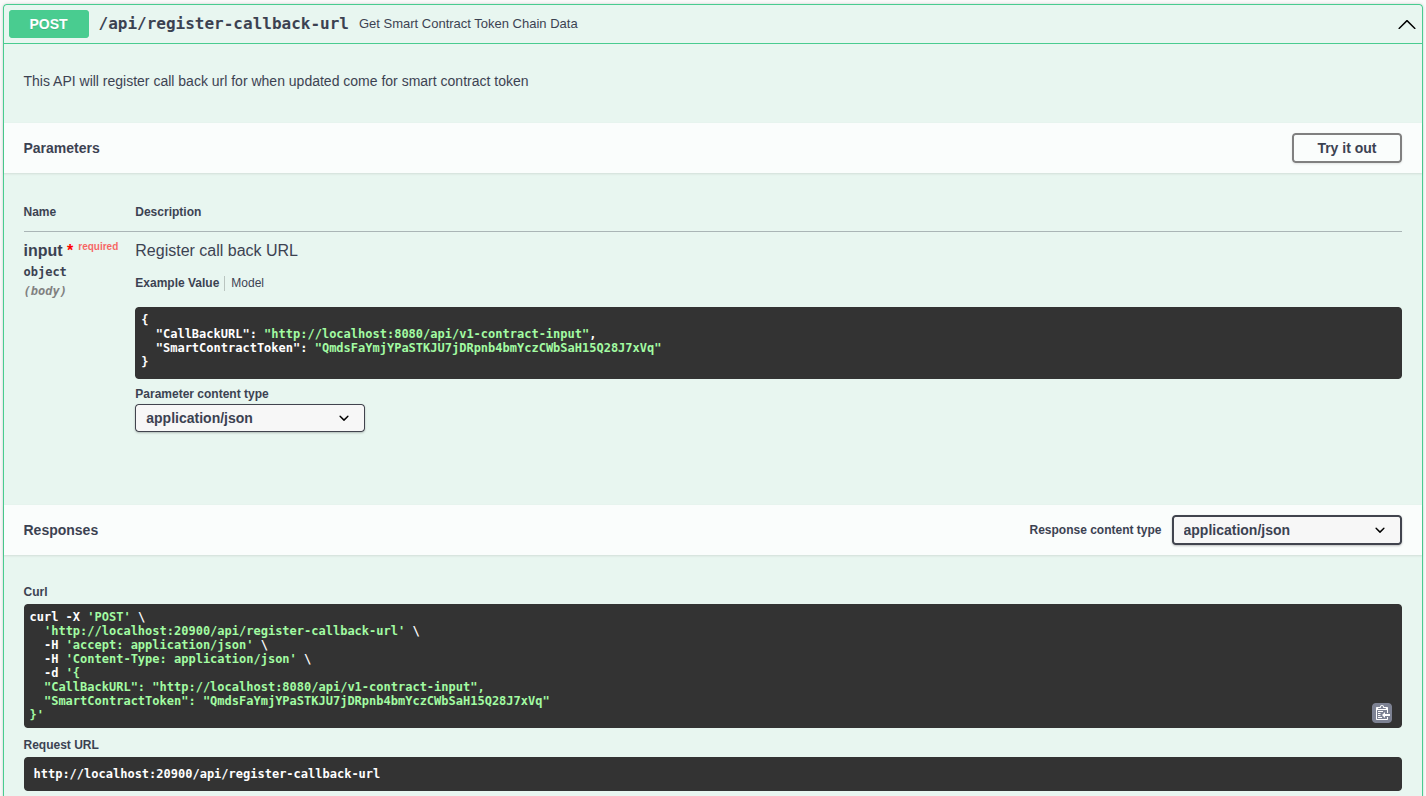Click the "(body)" parameter location text
The width and height of the screenshot is (1426, 796).
tap(45, 291)
